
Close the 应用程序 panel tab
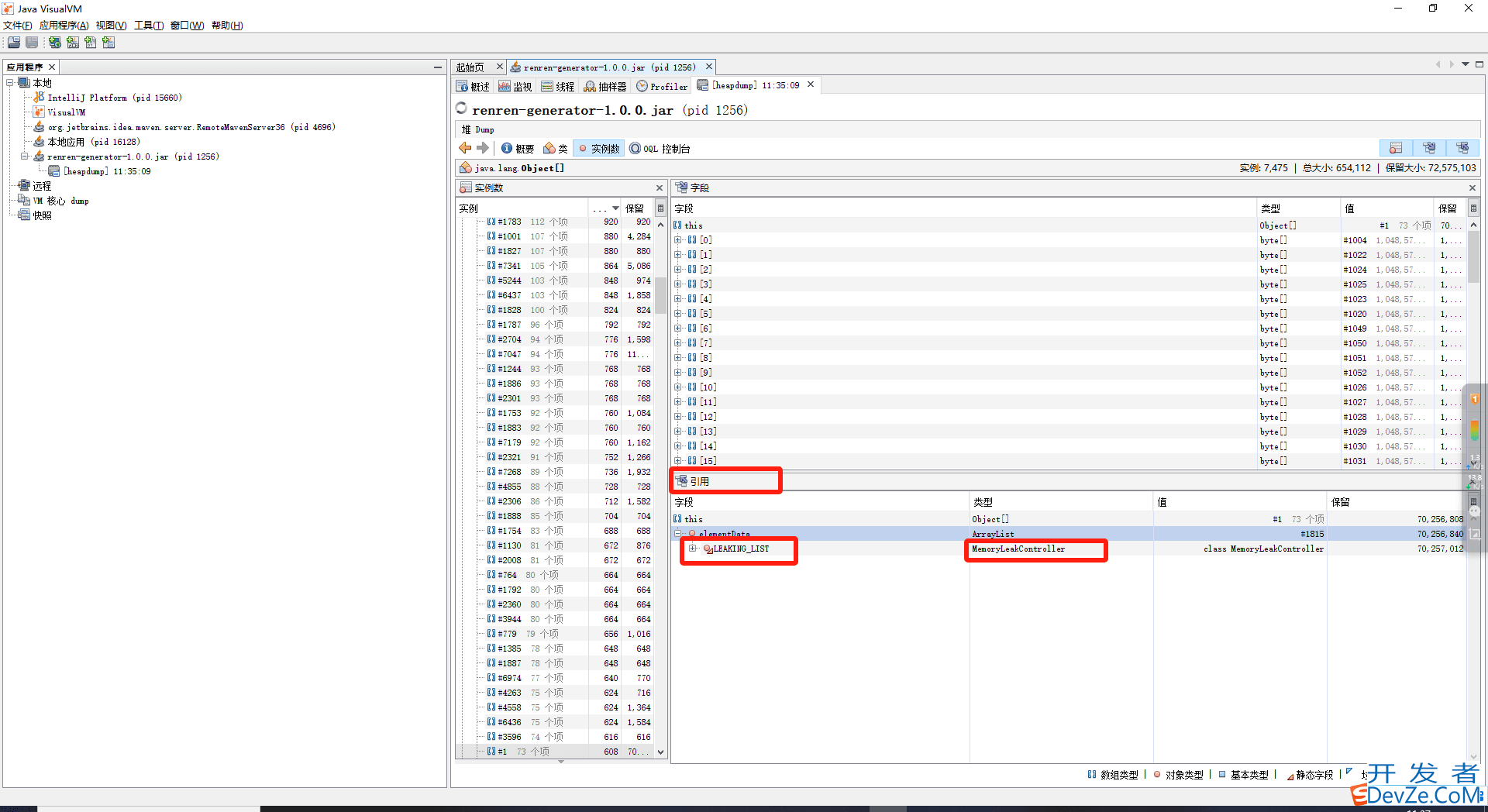pyautogui.click(x=52, y=67)
